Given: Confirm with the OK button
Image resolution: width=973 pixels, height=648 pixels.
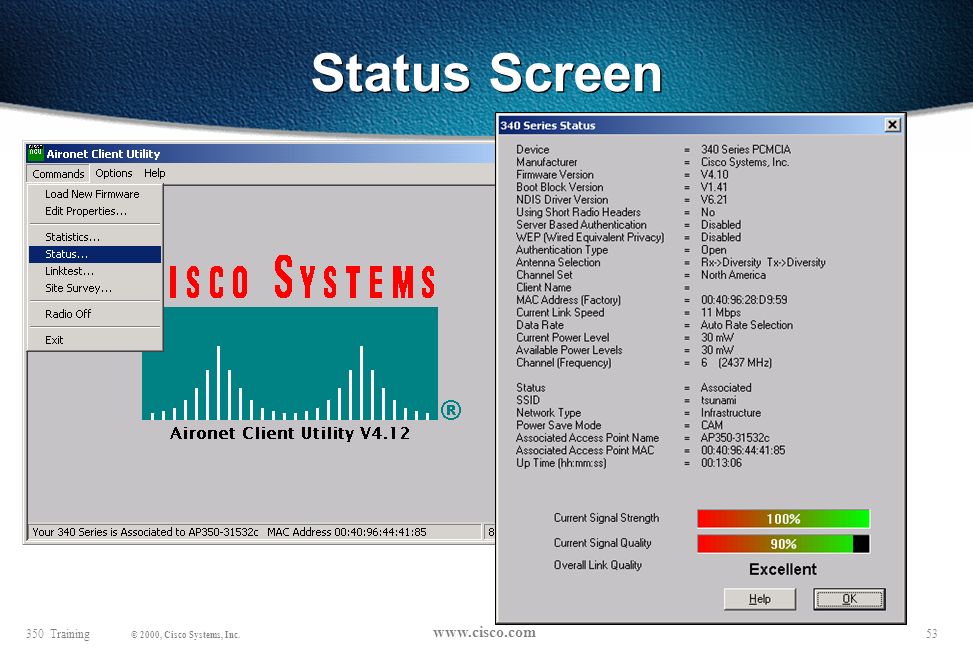Looking at the screenshot, I should coord(849,599).
